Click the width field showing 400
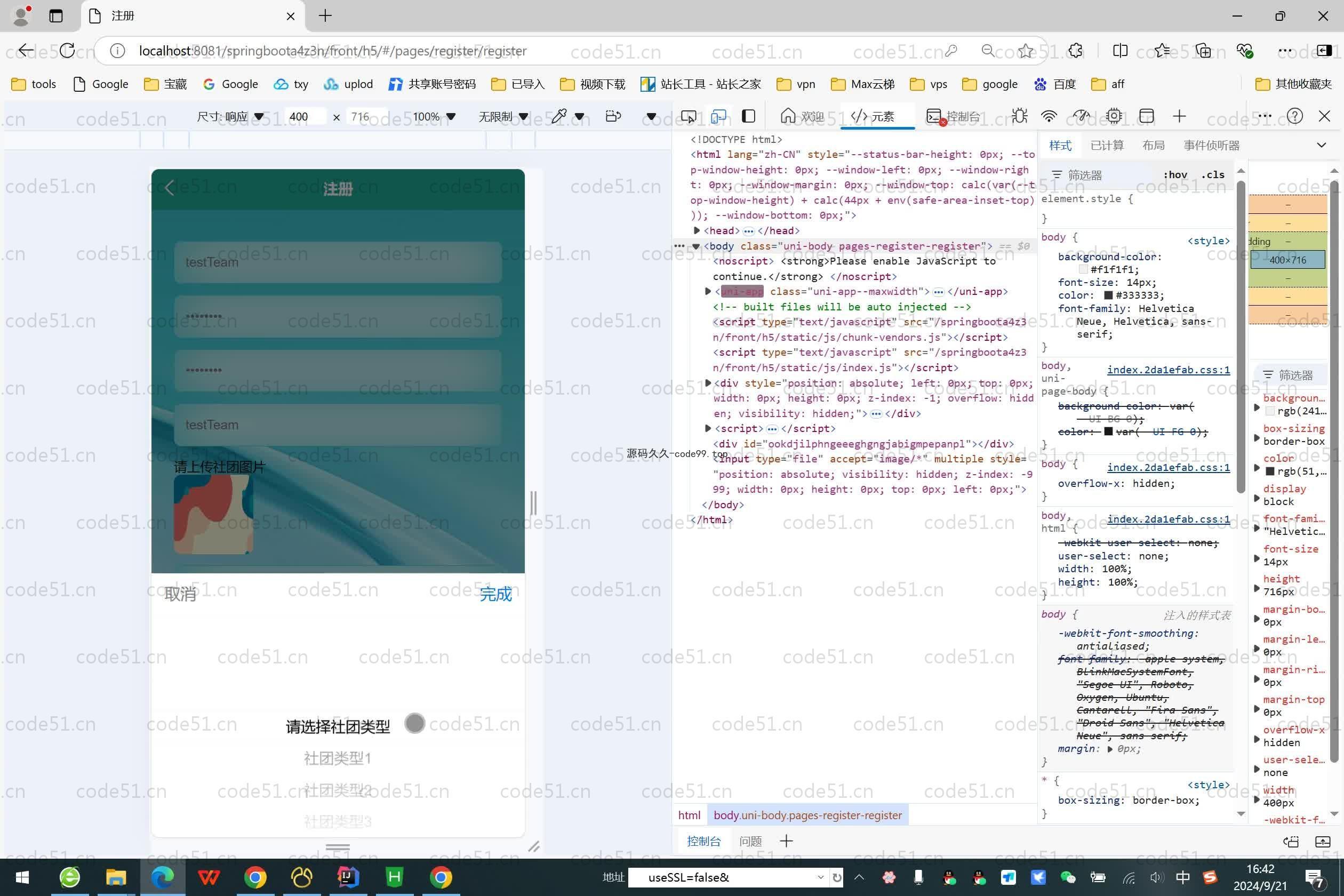Viewport: 1344px width, 896px height. 305,117
